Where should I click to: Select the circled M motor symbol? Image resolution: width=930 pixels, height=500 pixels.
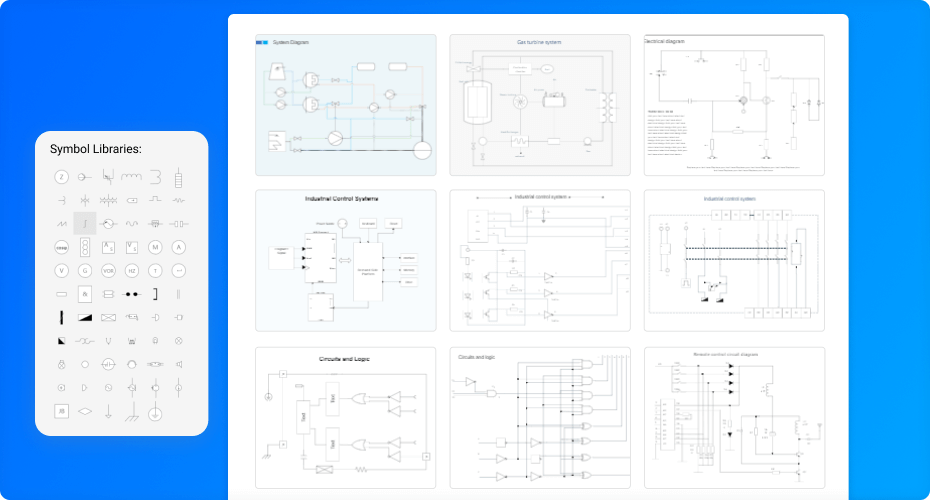155,247
